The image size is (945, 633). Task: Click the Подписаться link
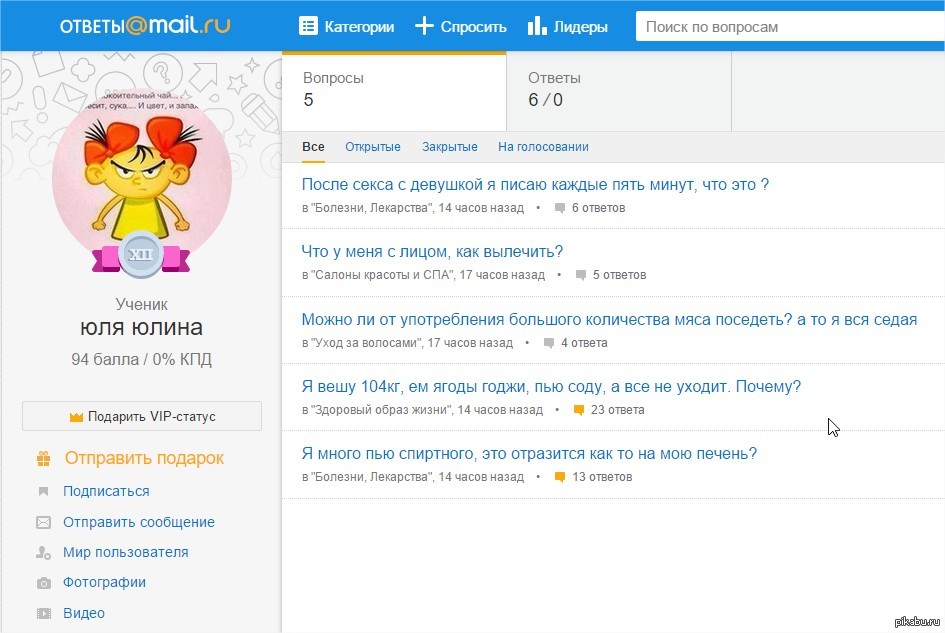pyautogui.click(x=106, y=491)
